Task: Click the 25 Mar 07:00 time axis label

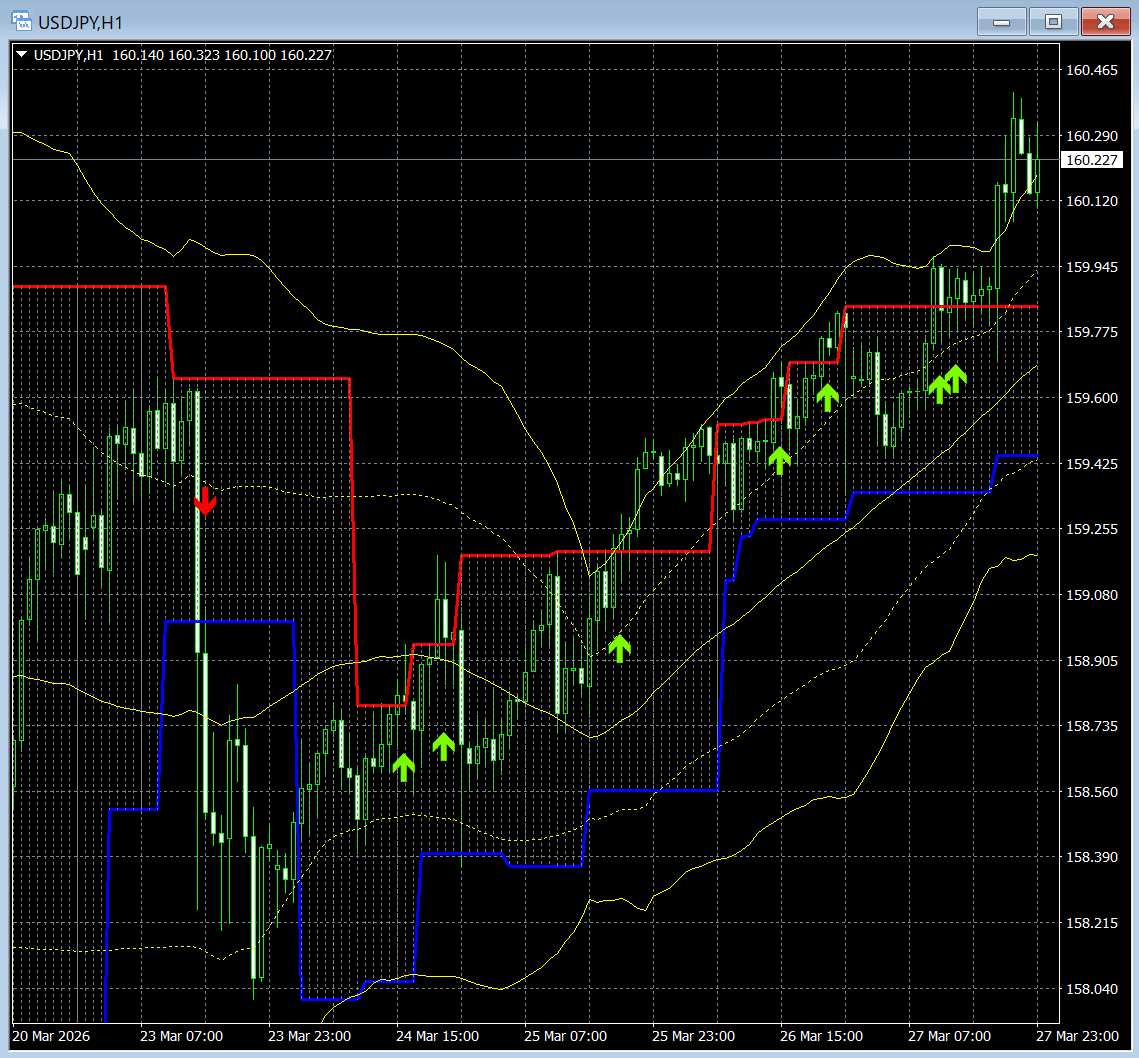Action: (x=565, y=1036)
